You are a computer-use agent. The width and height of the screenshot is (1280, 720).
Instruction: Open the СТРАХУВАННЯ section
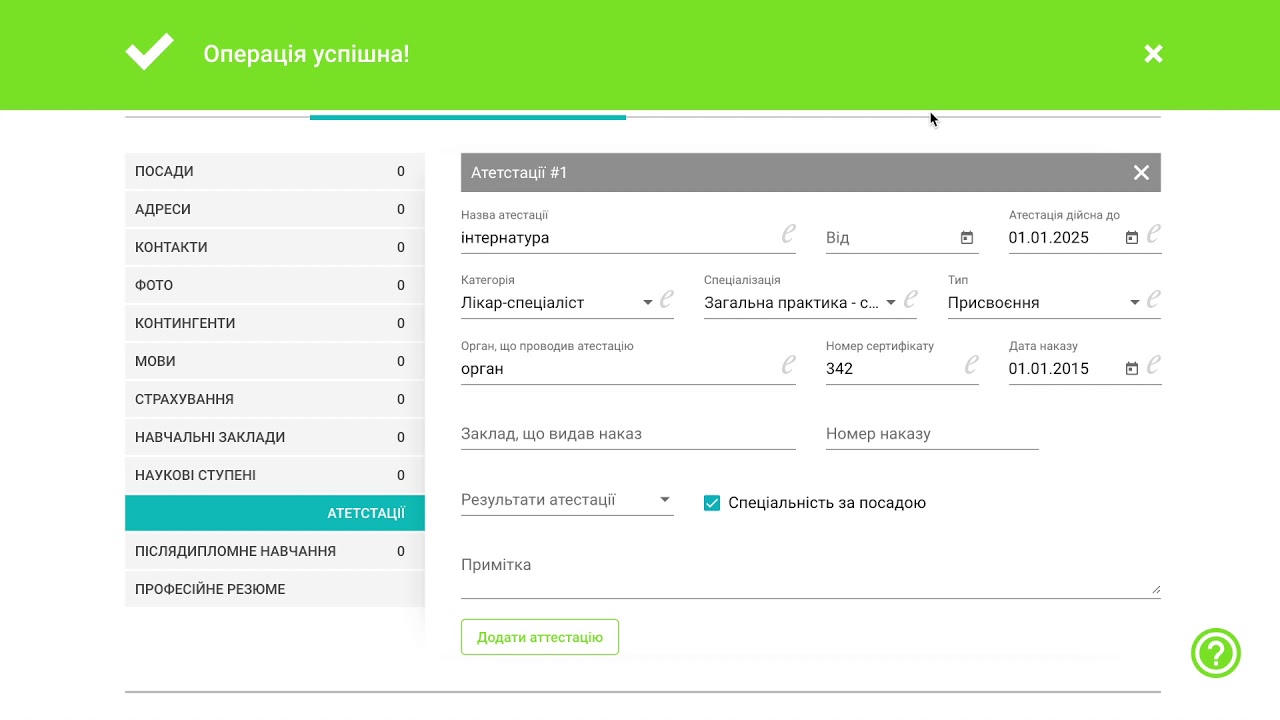click(275, 399)
